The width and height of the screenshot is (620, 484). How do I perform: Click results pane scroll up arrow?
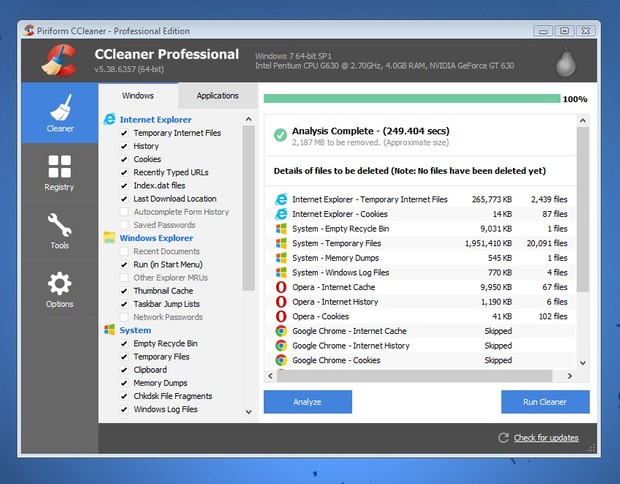pyautogui.click(x=583, y=120)
